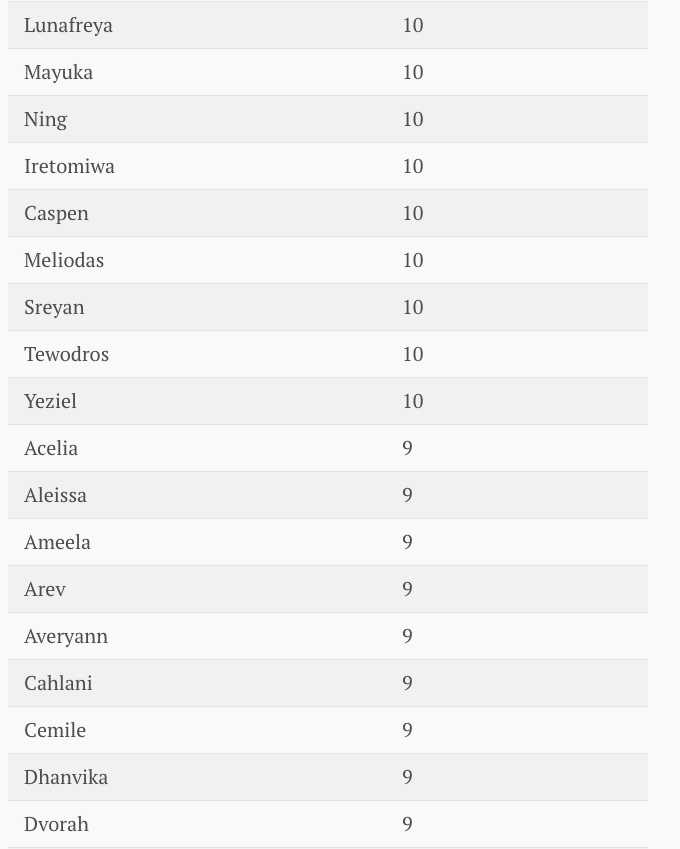
Task: Click the name Yeziel
Action: coord(50,401)
